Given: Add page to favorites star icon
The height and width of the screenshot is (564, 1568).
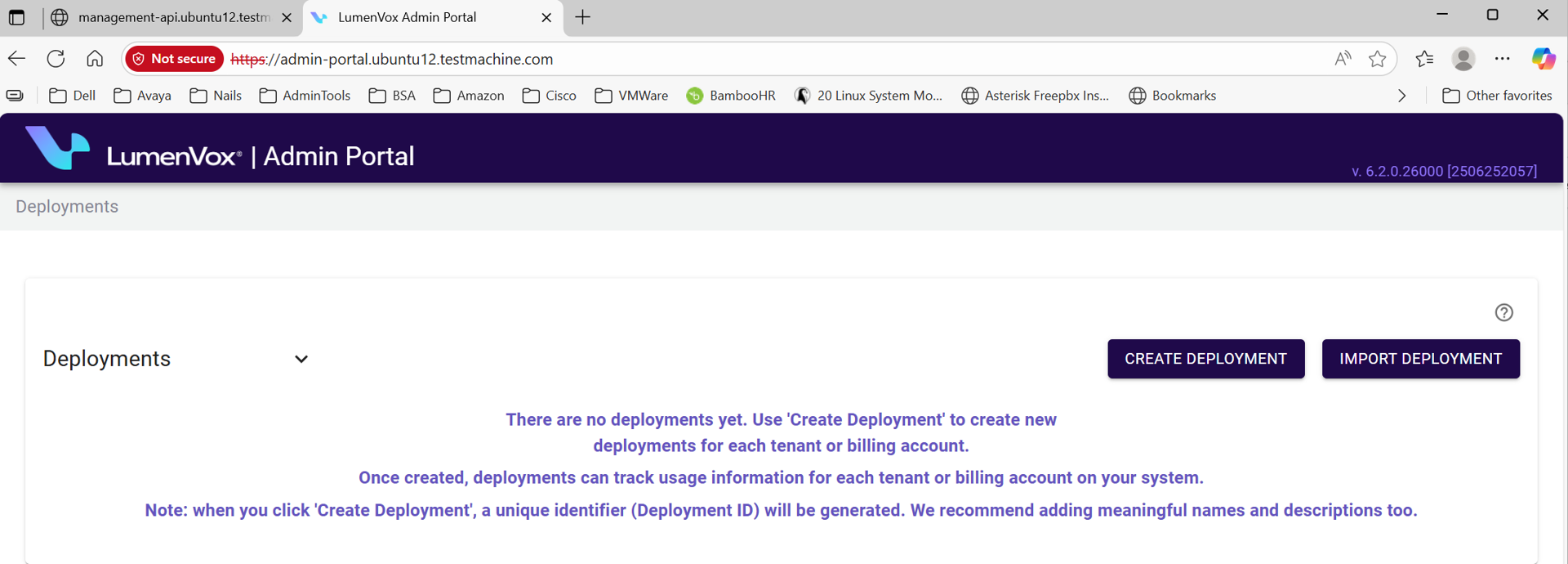Looking at the screenshot, I should [1378, 59].
